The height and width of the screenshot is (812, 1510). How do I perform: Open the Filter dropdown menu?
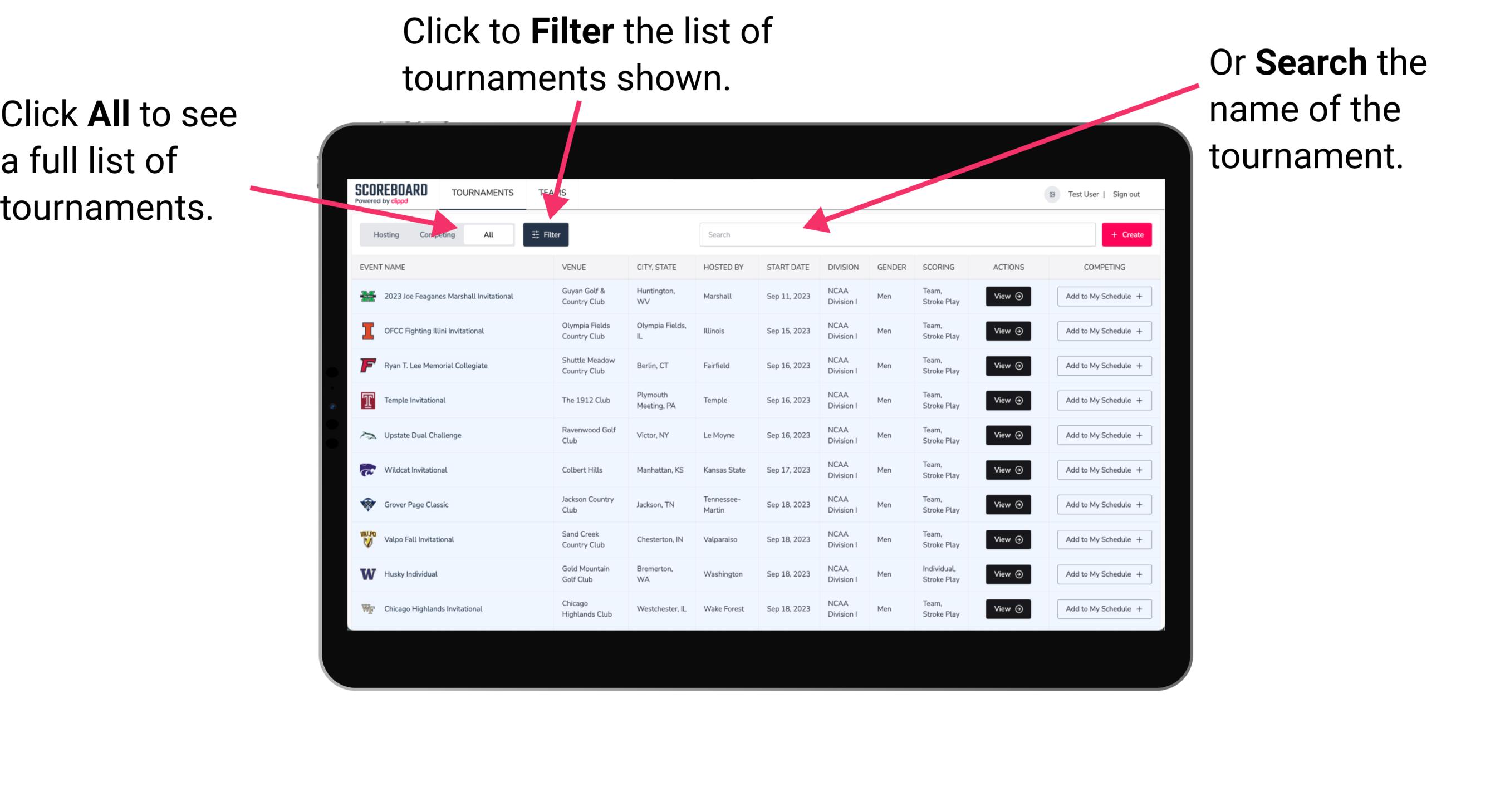(548, 234)
